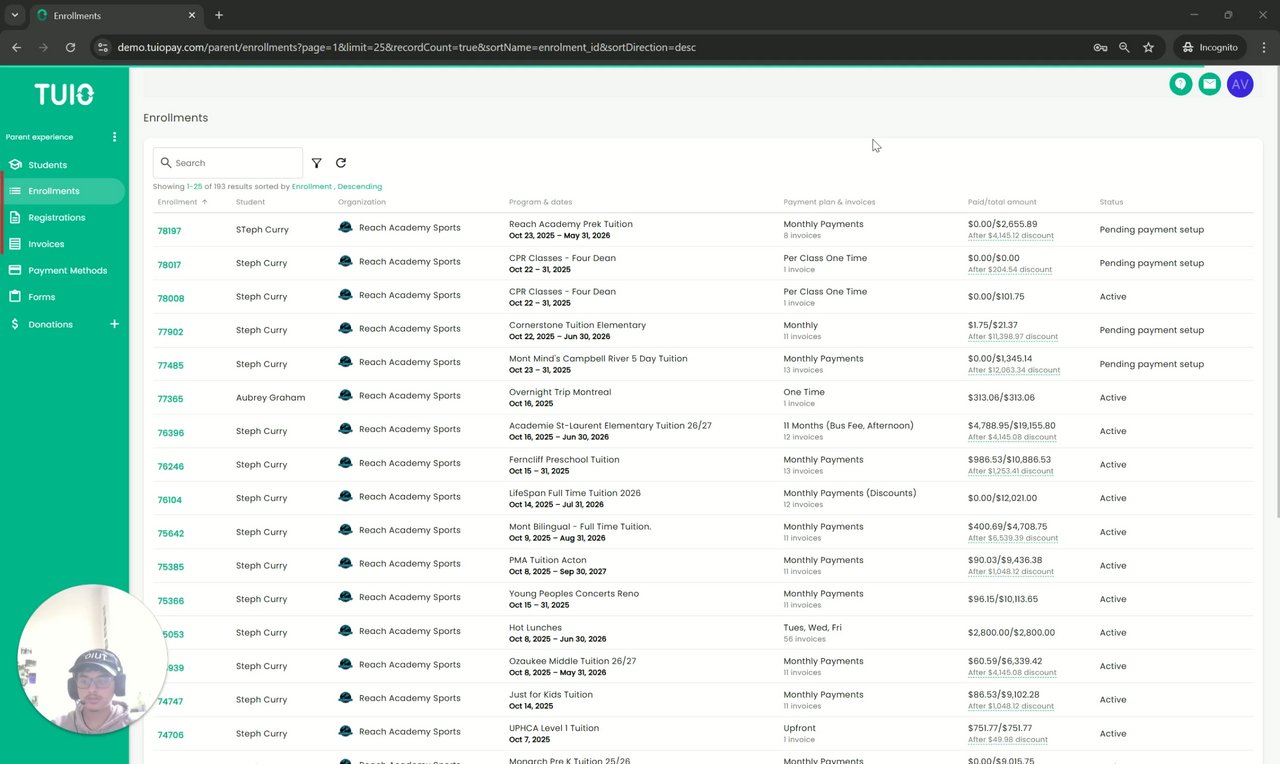This screenshot has height=764, width=1280.
Task: Open enrollment 74747
Action: (169, 702)
